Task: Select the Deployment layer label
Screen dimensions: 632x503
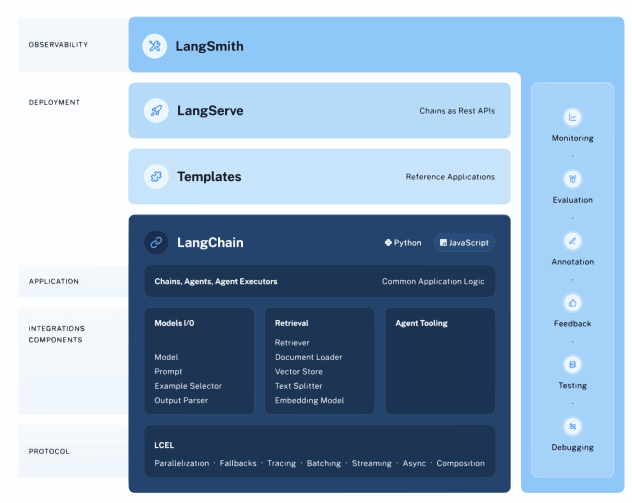Action: [x=54, y=102]
